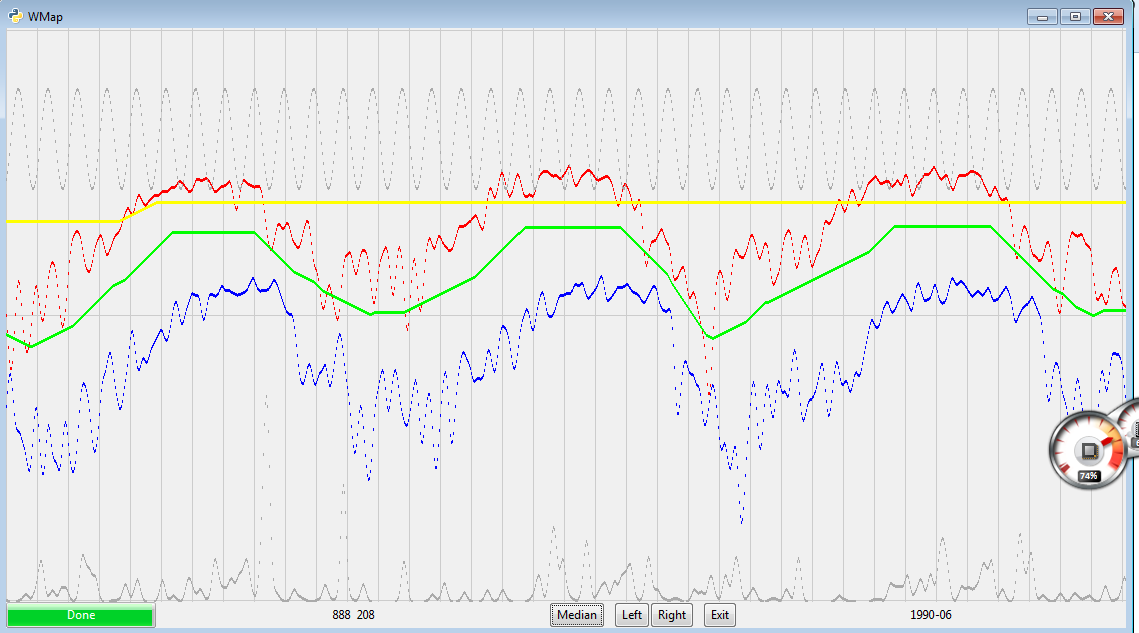Image resolution: width=1139 pixels, height=633 pixels.
Task: Click the Median button
Action: point(577,615)
